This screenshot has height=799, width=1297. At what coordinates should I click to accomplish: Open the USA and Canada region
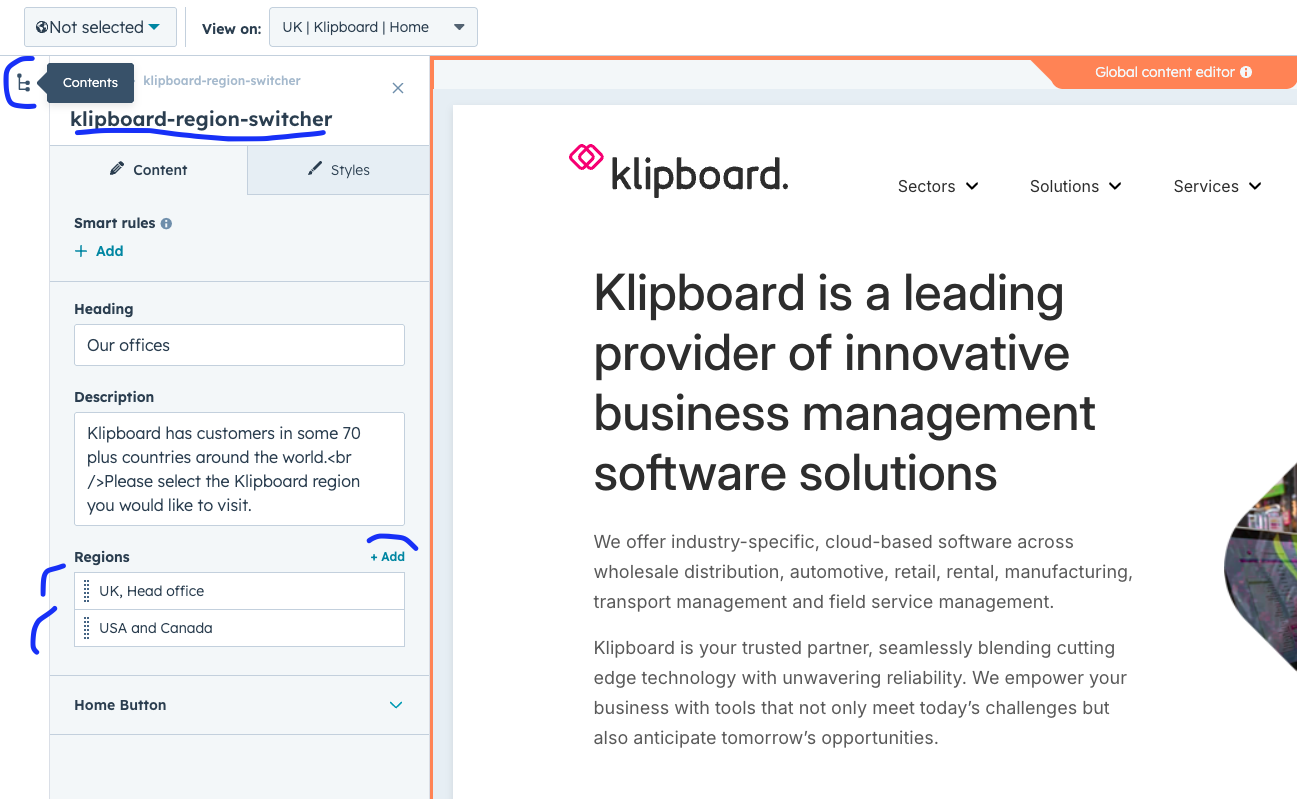pyautogui.click(x=240, y=628)
